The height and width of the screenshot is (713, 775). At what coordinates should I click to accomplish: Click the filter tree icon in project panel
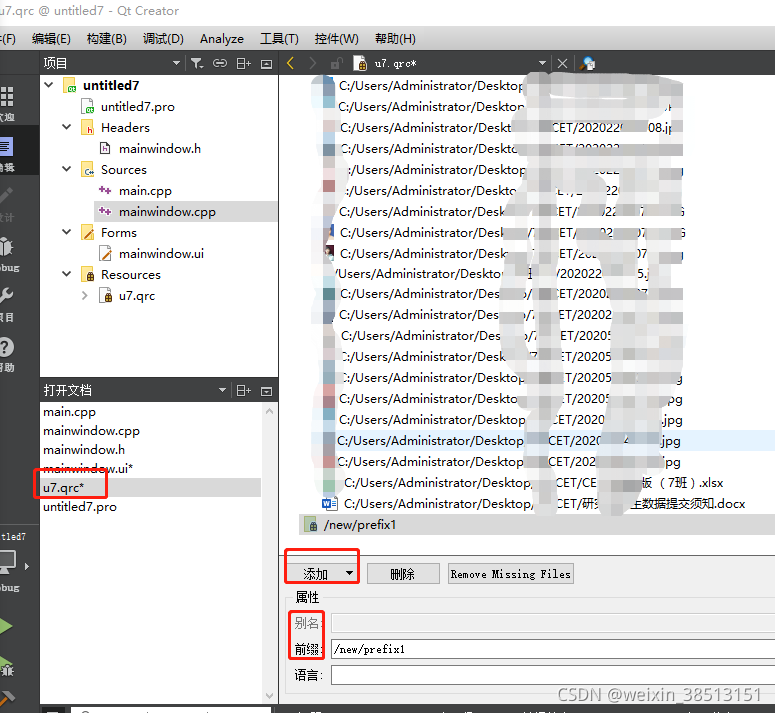[197, 63]
